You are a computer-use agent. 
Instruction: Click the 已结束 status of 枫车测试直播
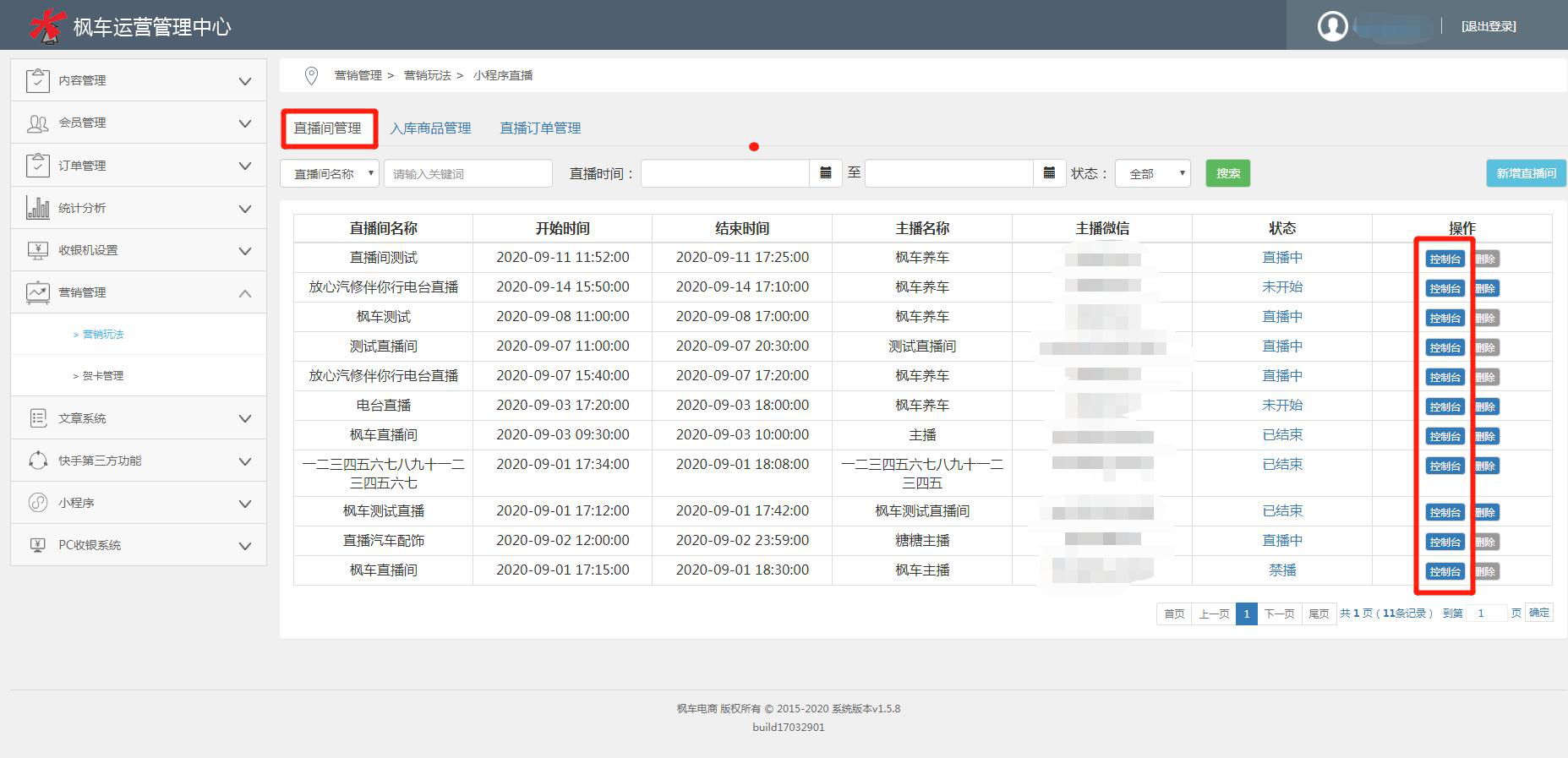click(x=1282, y=511)
